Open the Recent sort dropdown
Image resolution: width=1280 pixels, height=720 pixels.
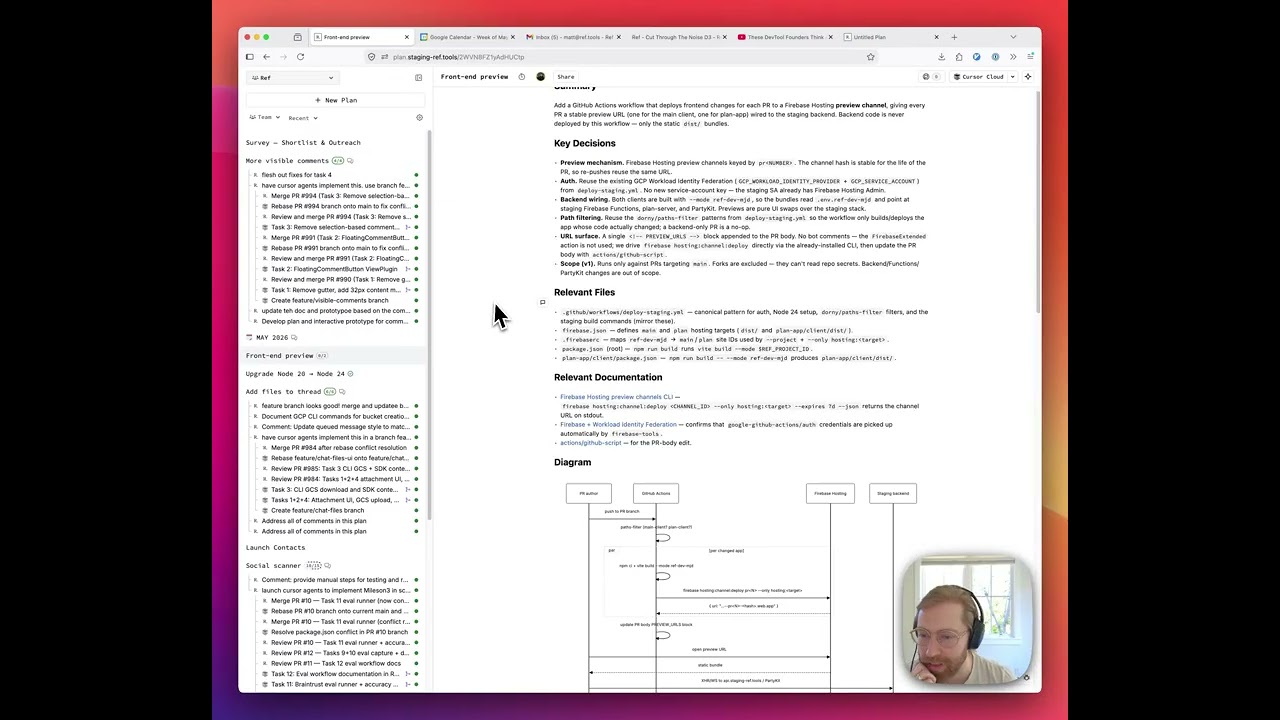303,118
